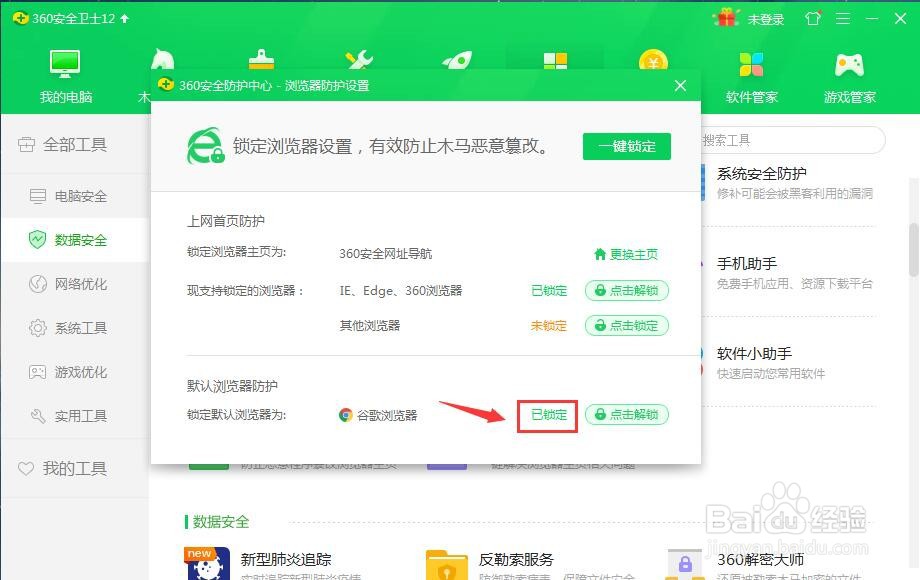Click 点击解锁 for default browser 谷歌浏览器
The image size is (920, 580).
click(x=627, y=415)
